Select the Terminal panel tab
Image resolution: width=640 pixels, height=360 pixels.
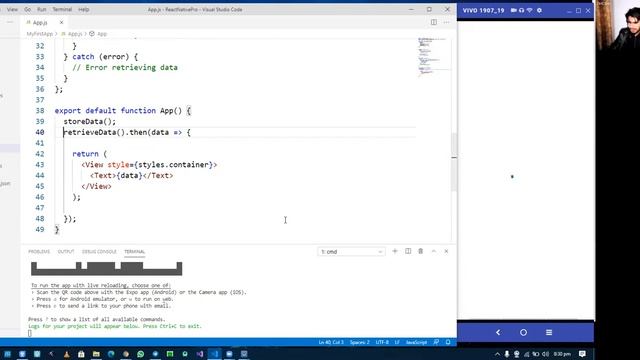pyautogui.click(x=134, y=251)
